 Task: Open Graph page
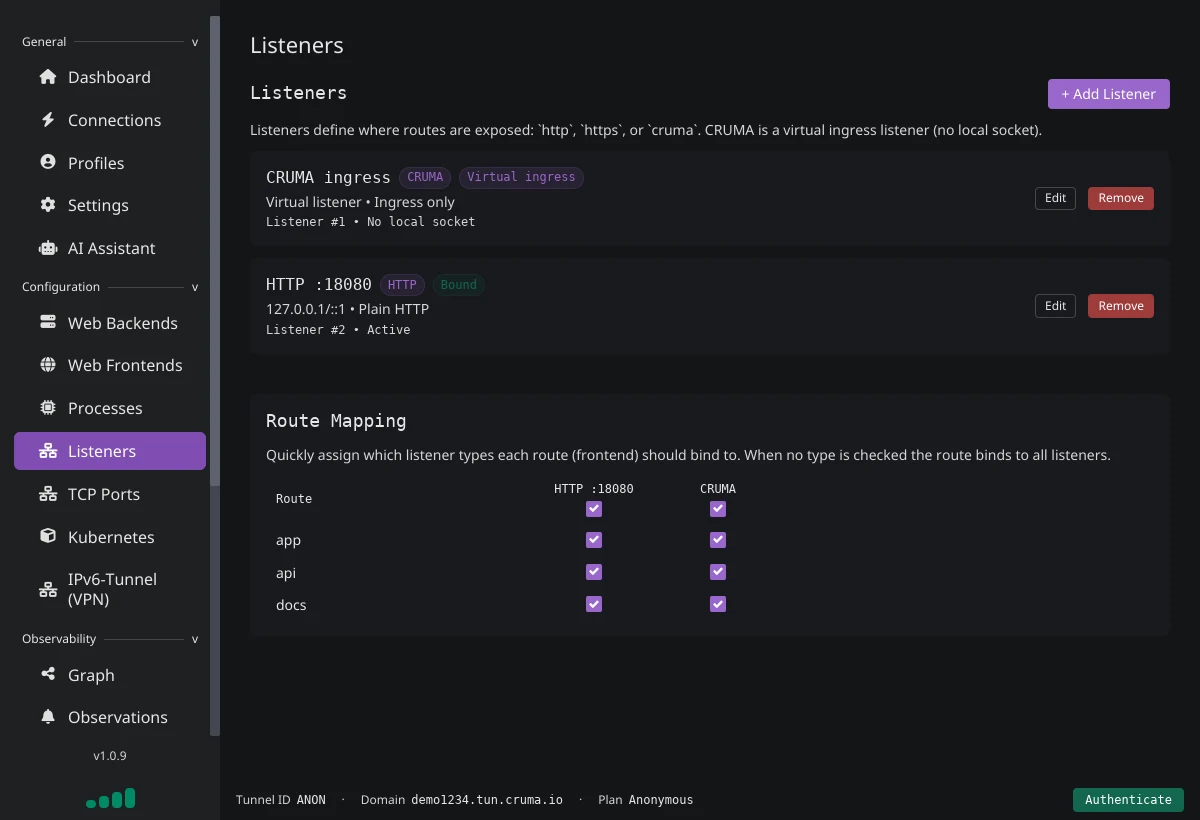pos(110,675)
